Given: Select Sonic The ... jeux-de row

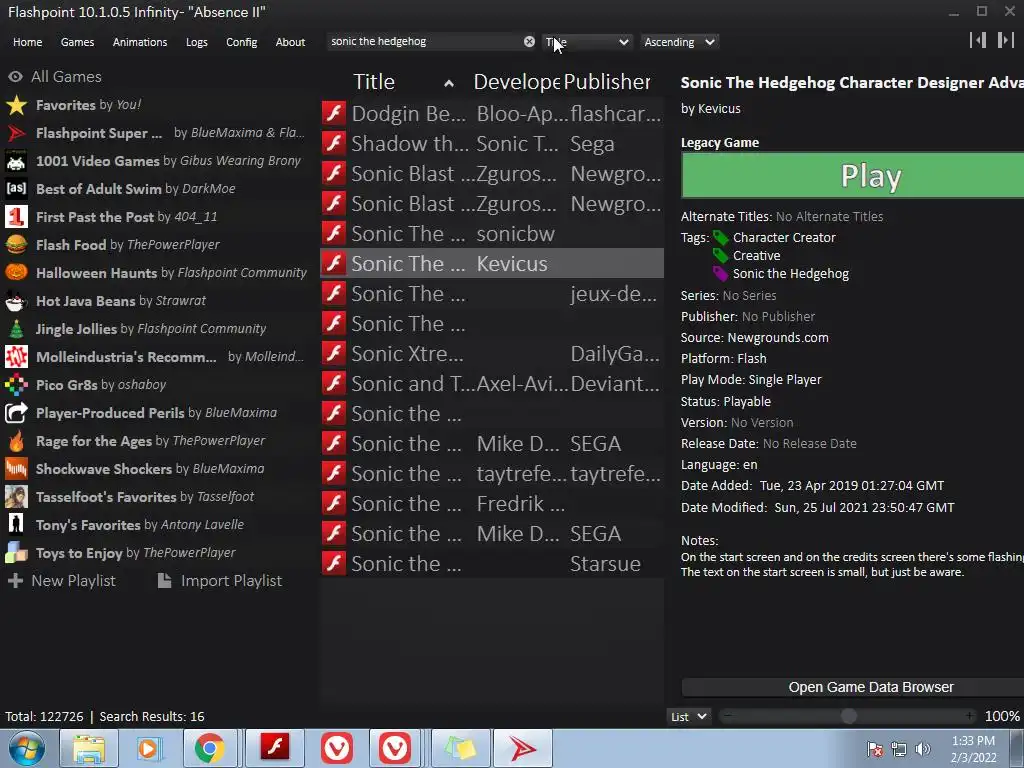Looking at the screenshot, I should 492,294.
